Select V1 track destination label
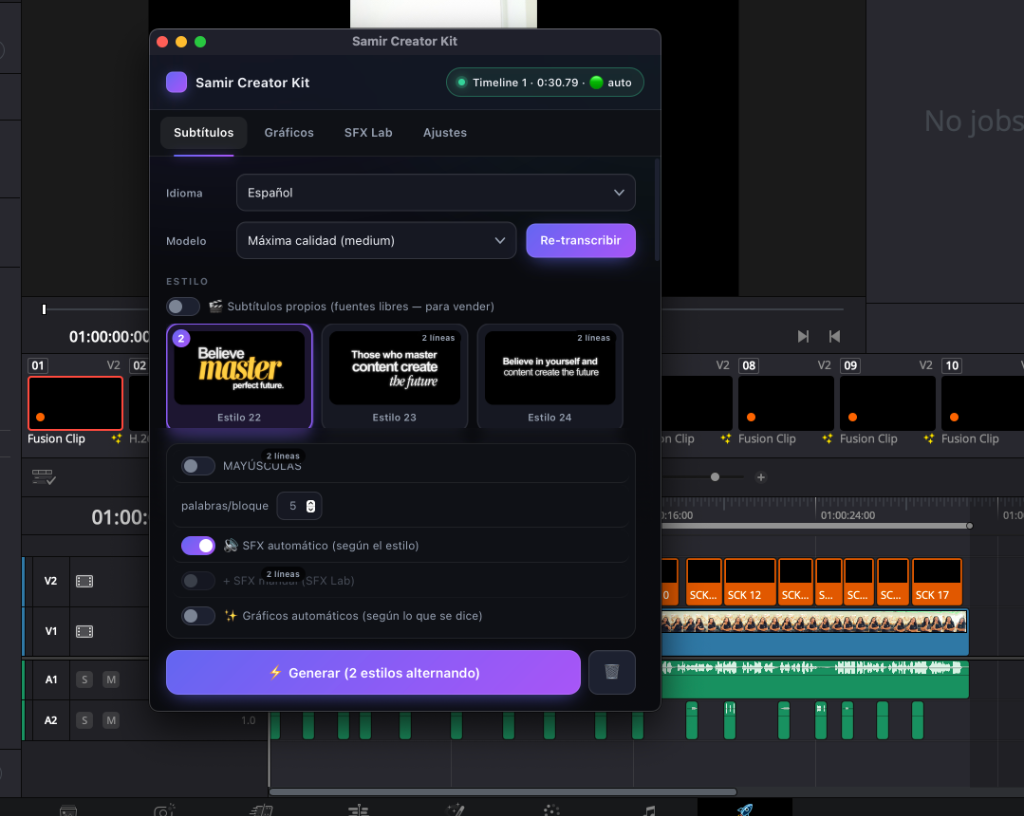Screen dimensions: 1024x816 50,631
